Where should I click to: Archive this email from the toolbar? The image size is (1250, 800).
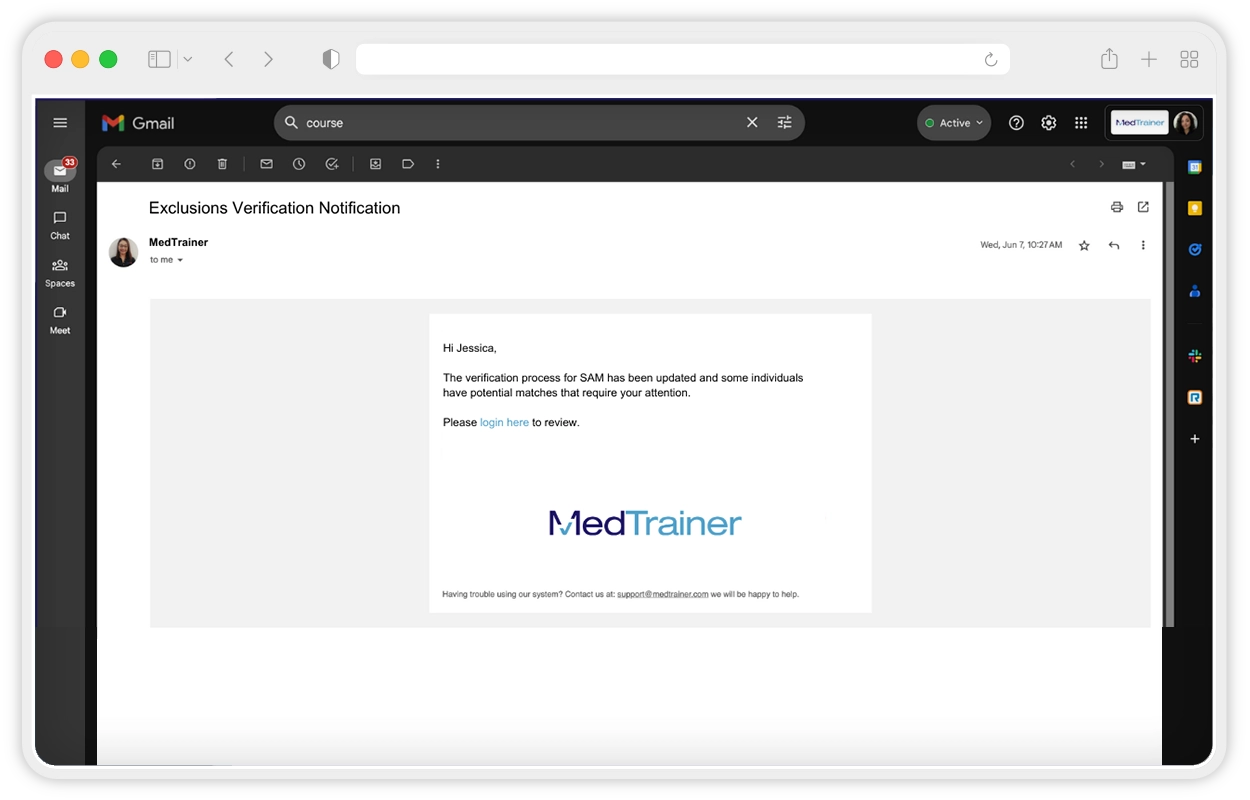tap(157, 164)
